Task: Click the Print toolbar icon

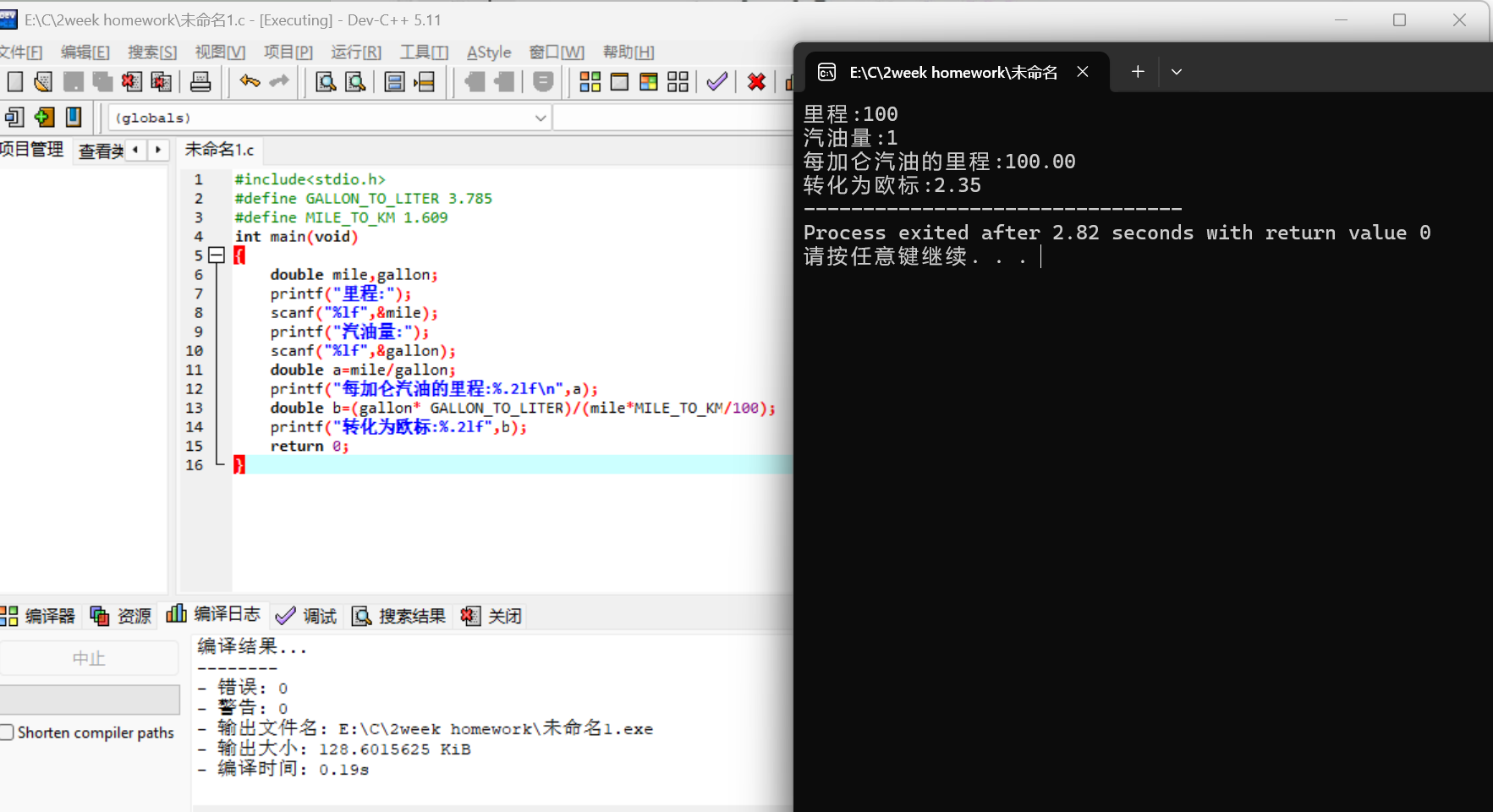Action: [200, 81]
